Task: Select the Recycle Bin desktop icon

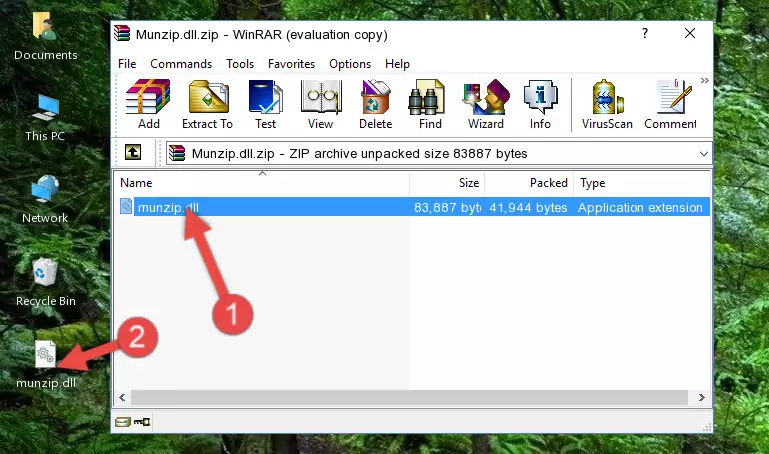Action: click(x=46, y=282)
